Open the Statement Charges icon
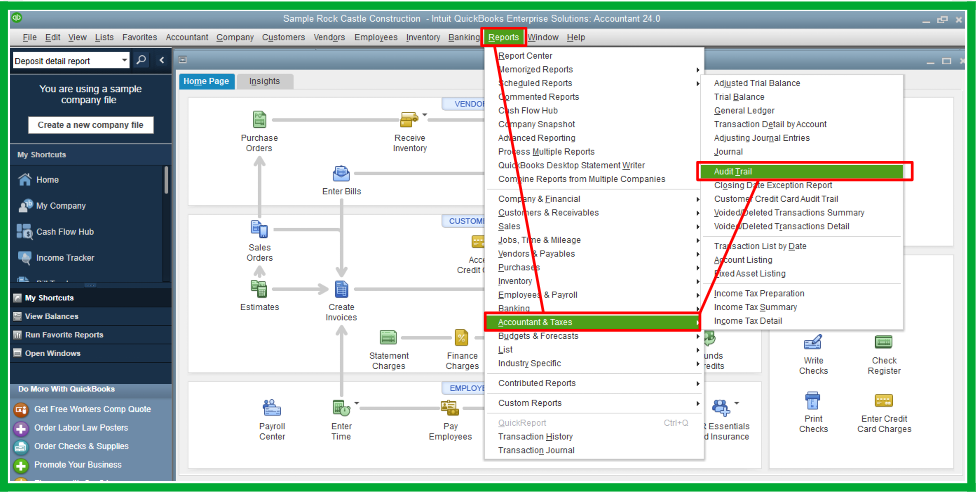 point(388,338)
